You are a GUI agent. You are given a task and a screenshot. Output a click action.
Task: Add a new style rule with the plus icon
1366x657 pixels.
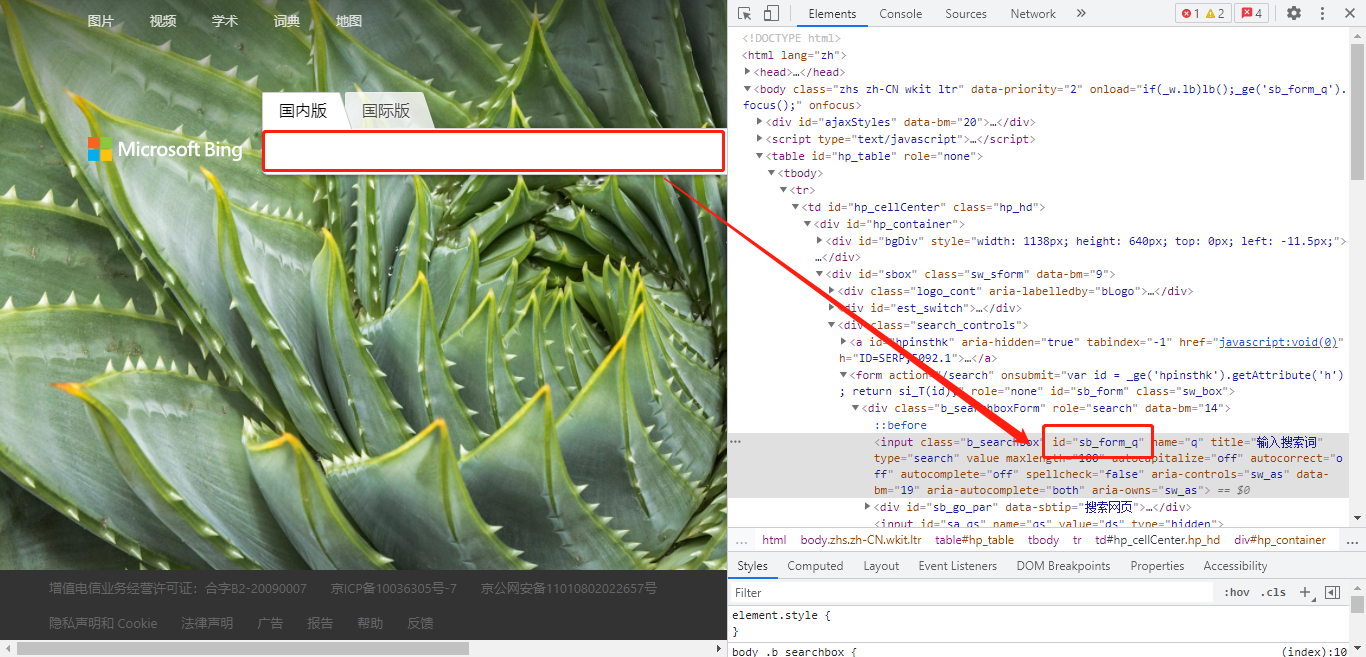click(1306, 592)
